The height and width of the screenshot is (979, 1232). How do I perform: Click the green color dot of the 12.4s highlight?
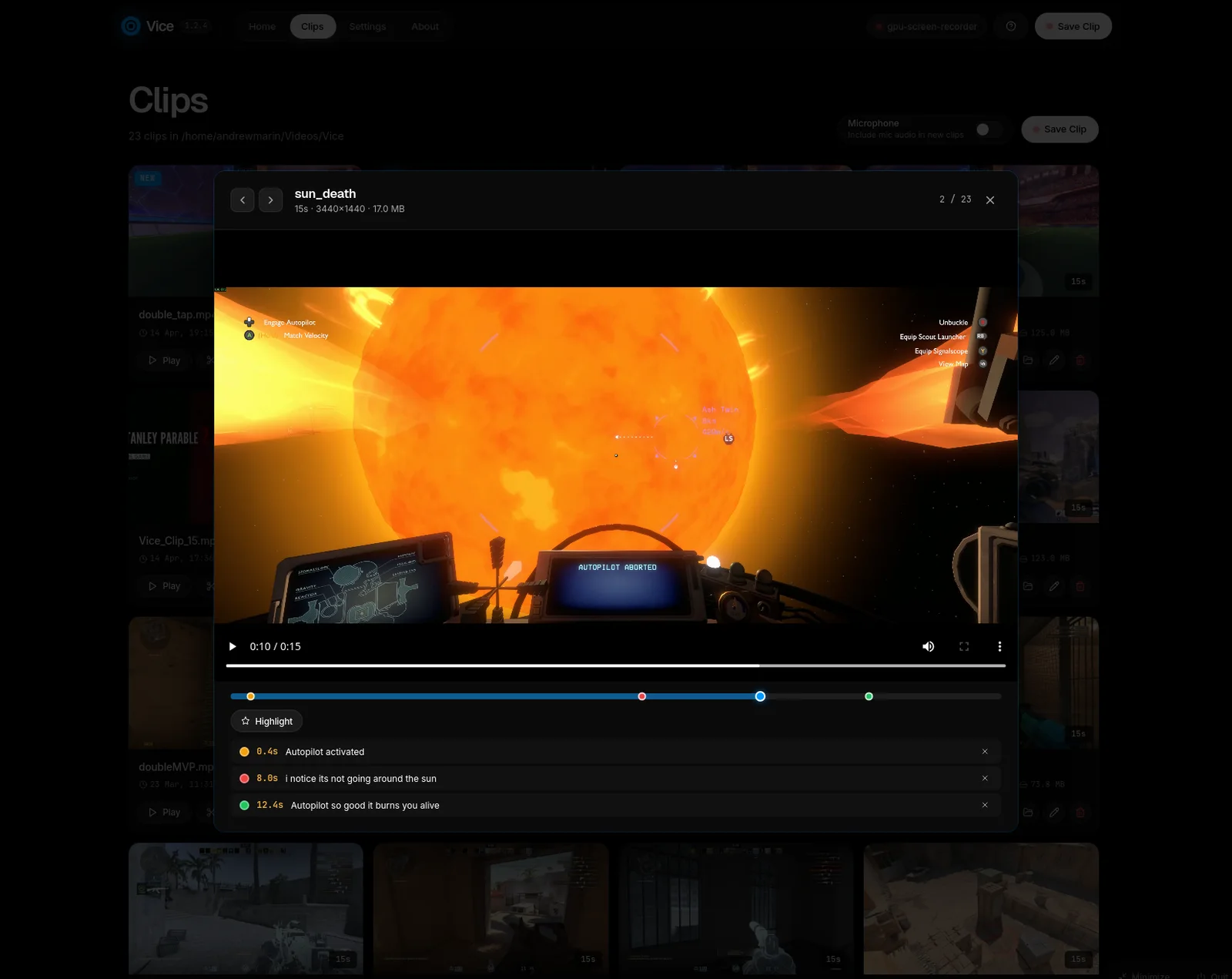244,806
